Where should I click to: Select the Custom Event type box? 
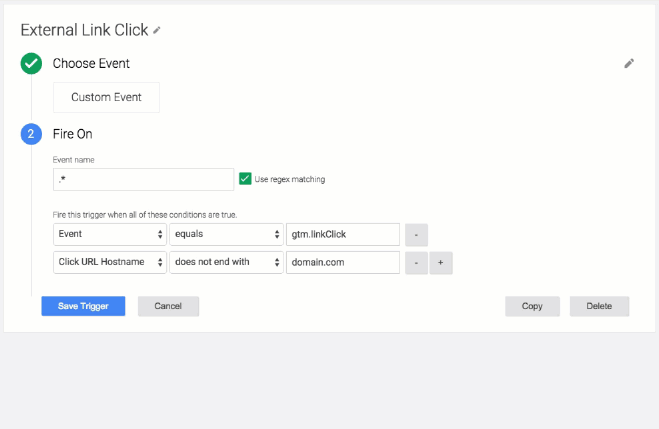[106, 97]
